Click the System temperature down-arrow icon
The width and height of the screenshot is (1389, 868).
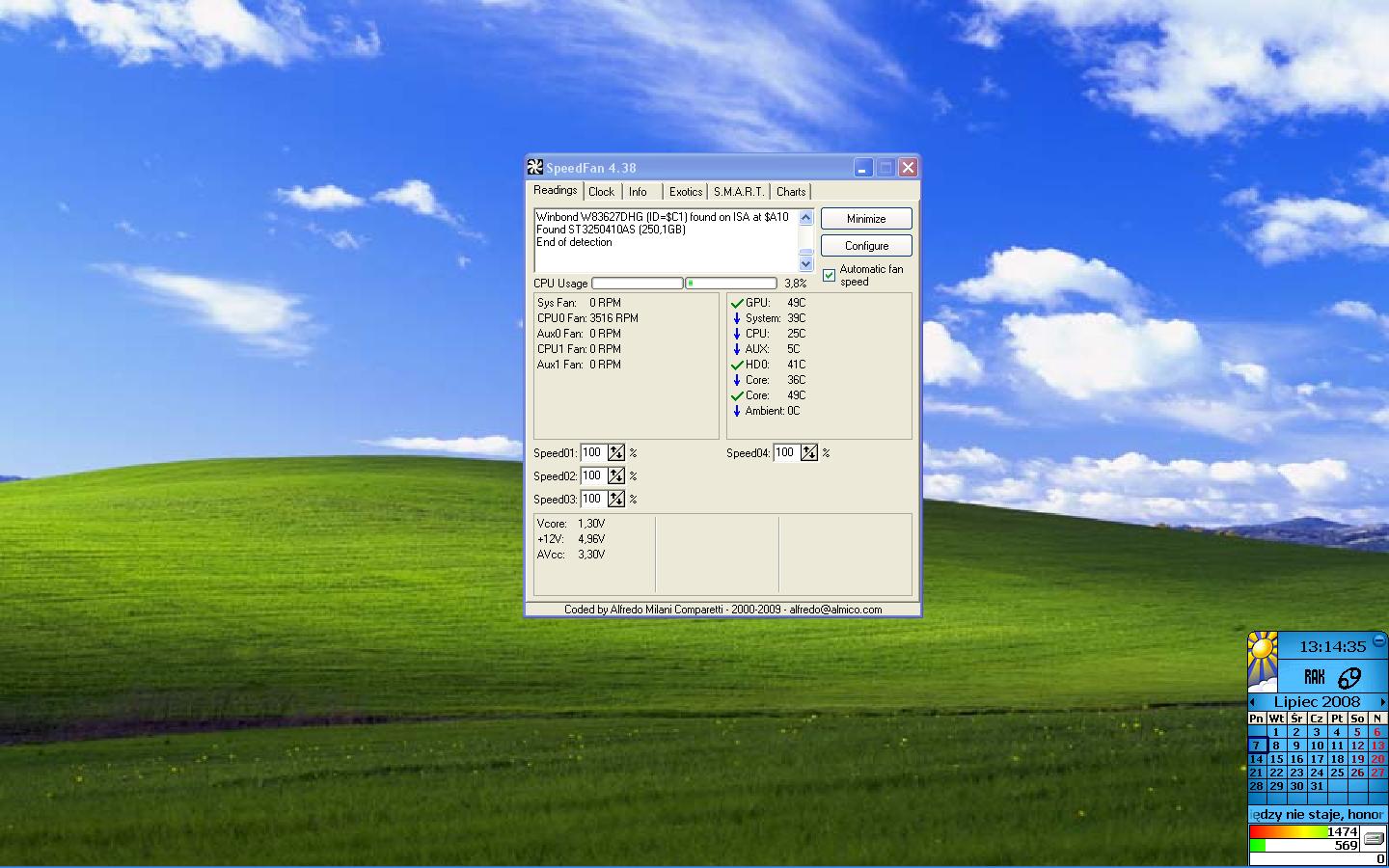[x=737, y=318]
